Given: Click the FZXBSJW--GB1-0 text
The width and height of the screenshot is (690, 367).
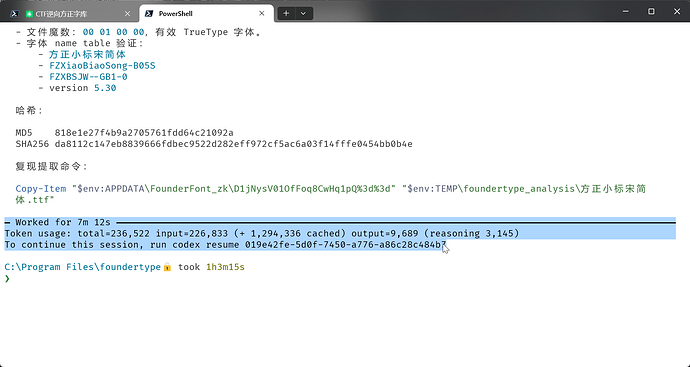Looking at the screenshot, I should click(x=88, y=77).
